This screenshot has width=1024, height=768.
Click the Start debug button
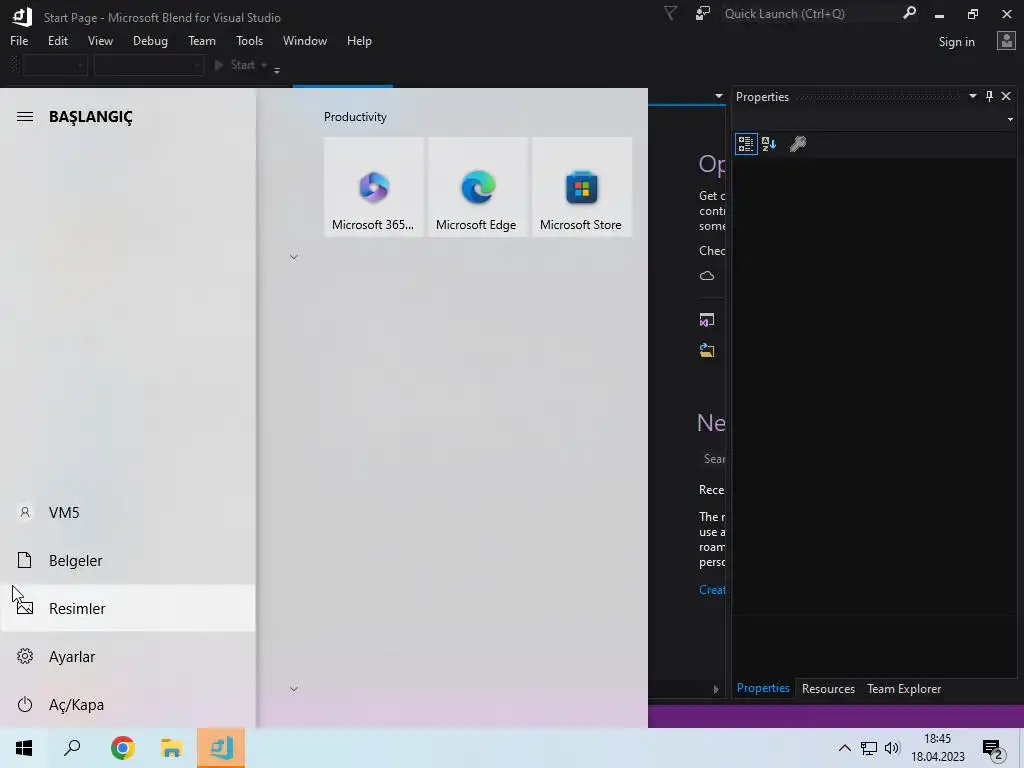click(236, 65)
